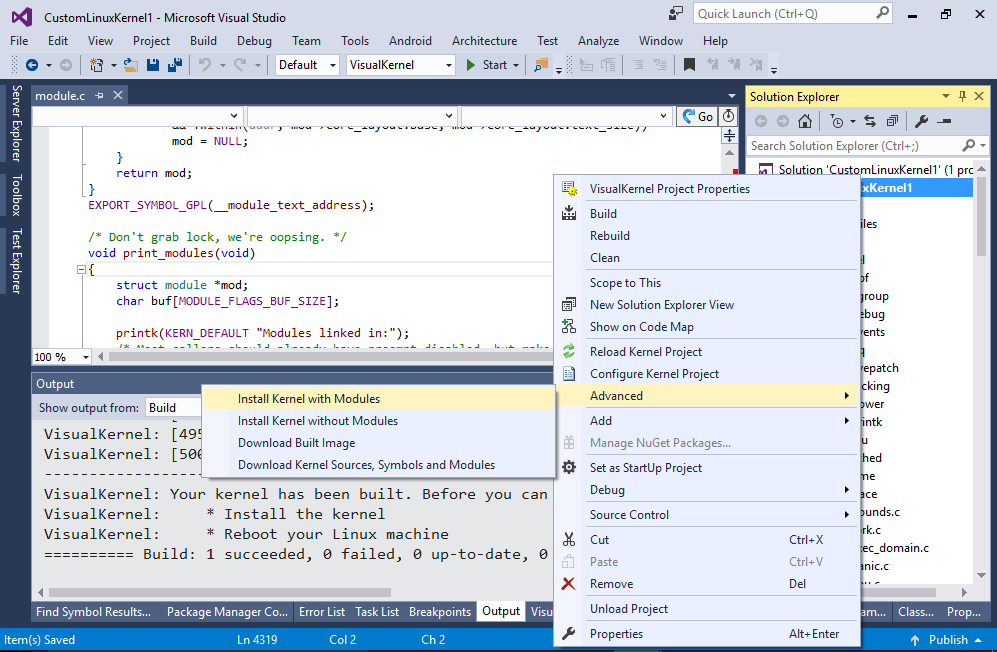
Task: Click the Open File folder icon
Action: [x=130, y=65]
